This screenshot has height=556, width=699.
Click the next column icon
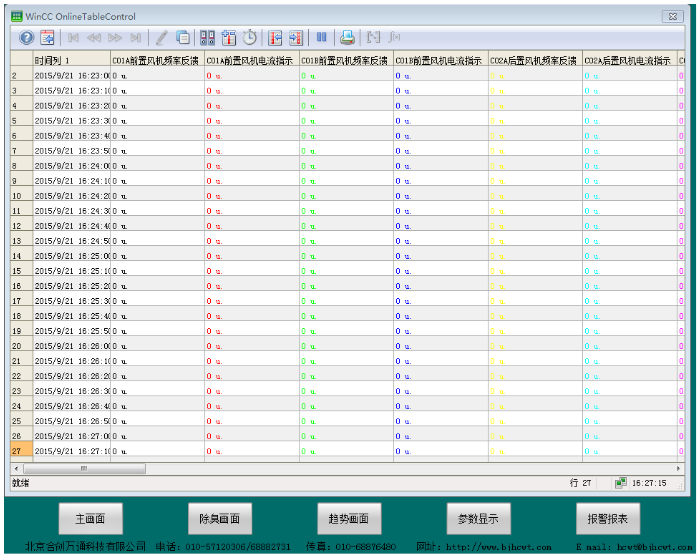point(296,38)
